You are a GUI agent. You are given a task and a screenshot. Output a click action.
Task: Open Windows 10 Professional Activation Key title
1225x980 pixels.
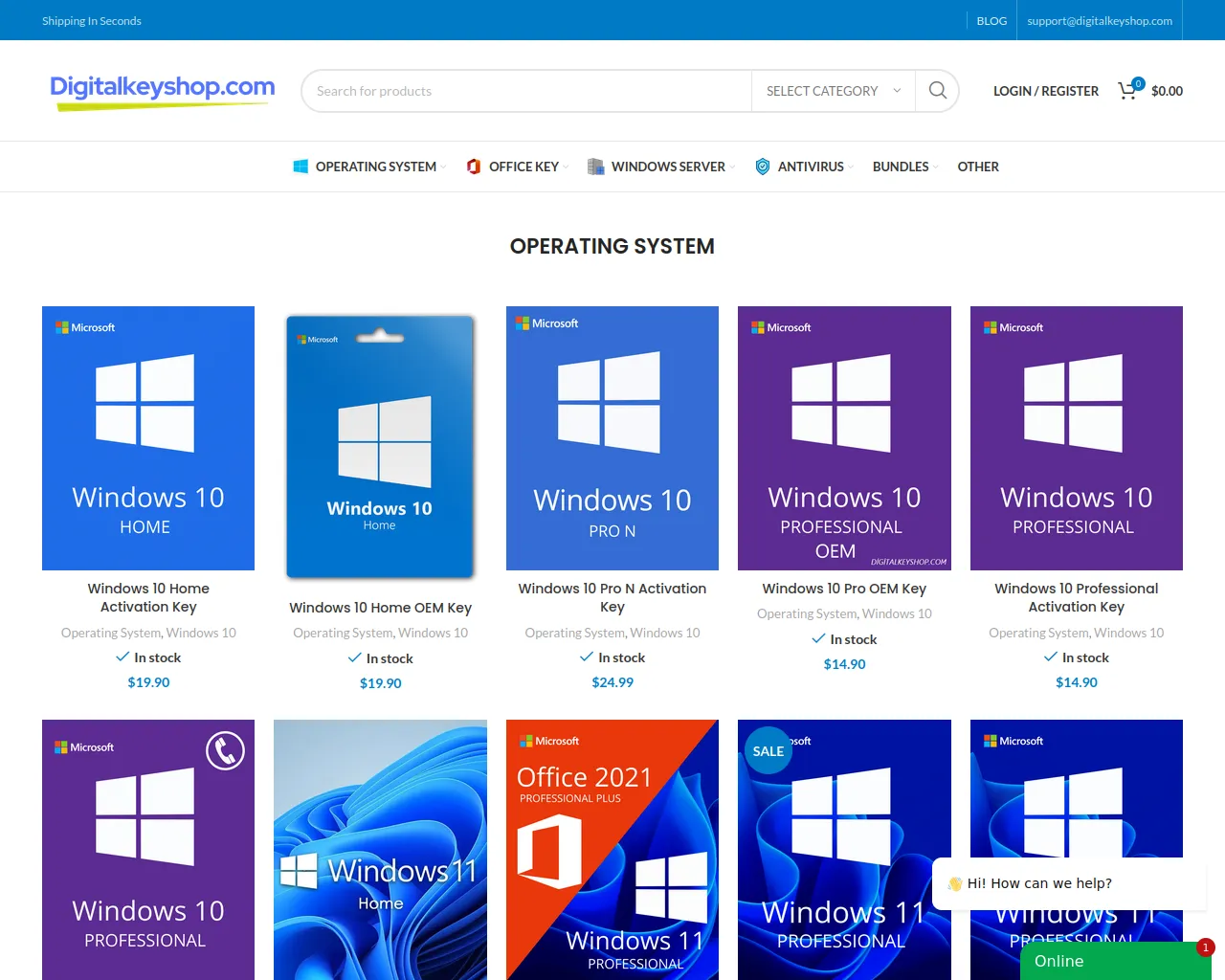pyautogui.click(x=1077, y=597)
